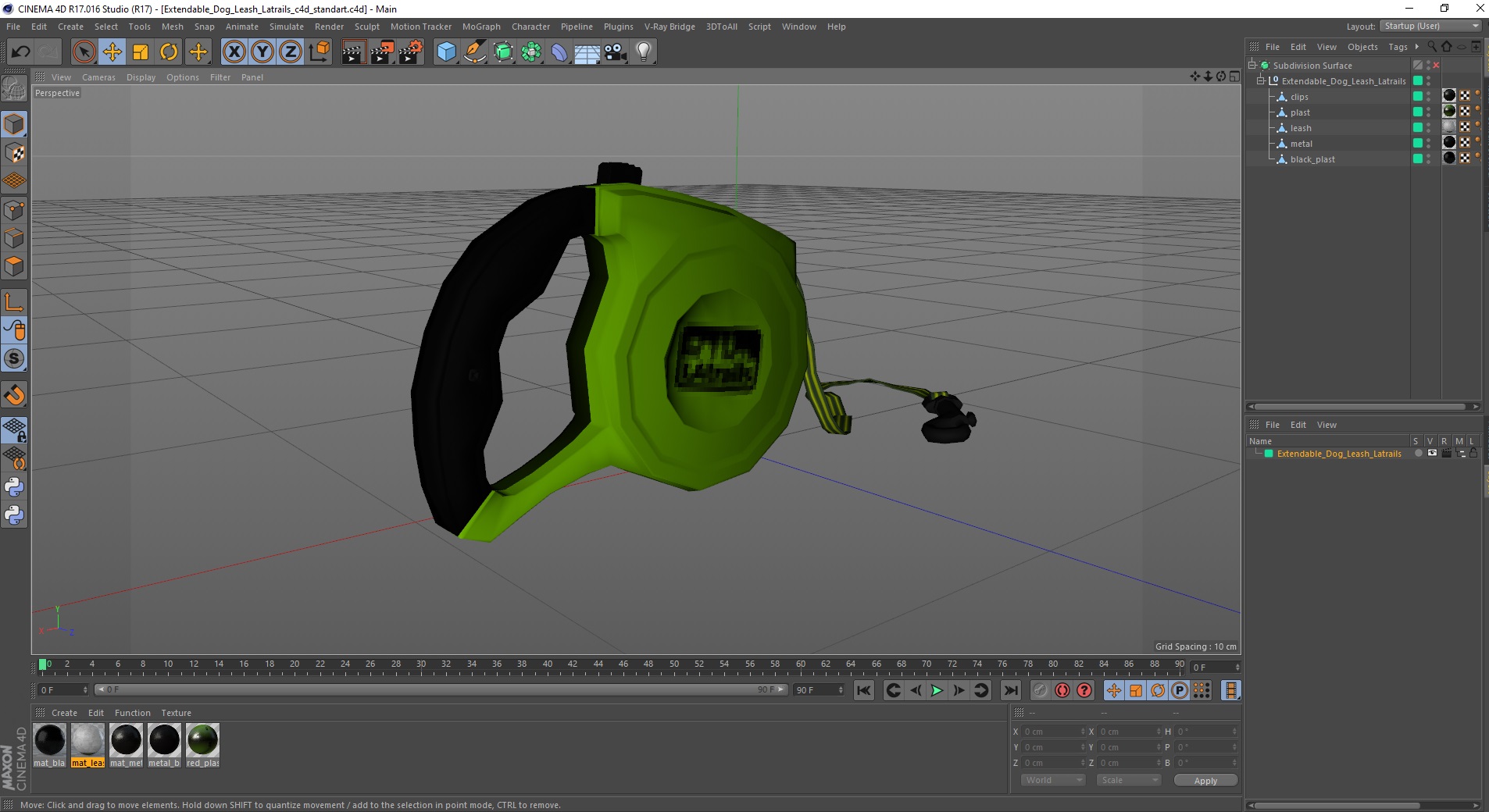Switch to Edges mode

[x=14, y=238]
